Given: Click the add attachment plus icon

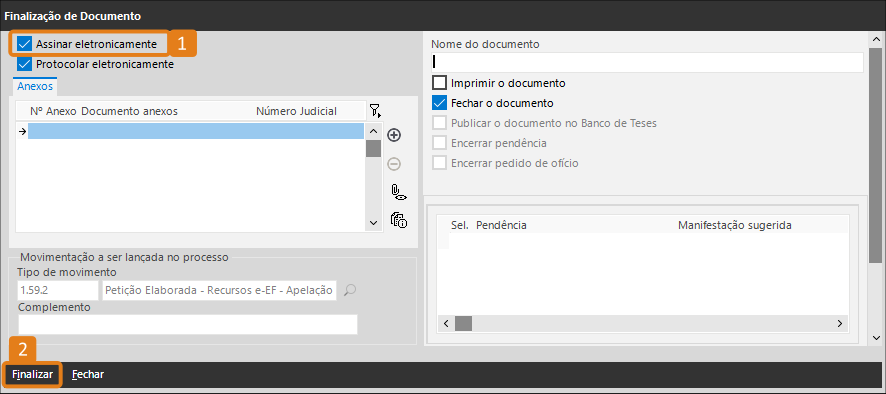Looking at the screenshot, I should 394,135.
